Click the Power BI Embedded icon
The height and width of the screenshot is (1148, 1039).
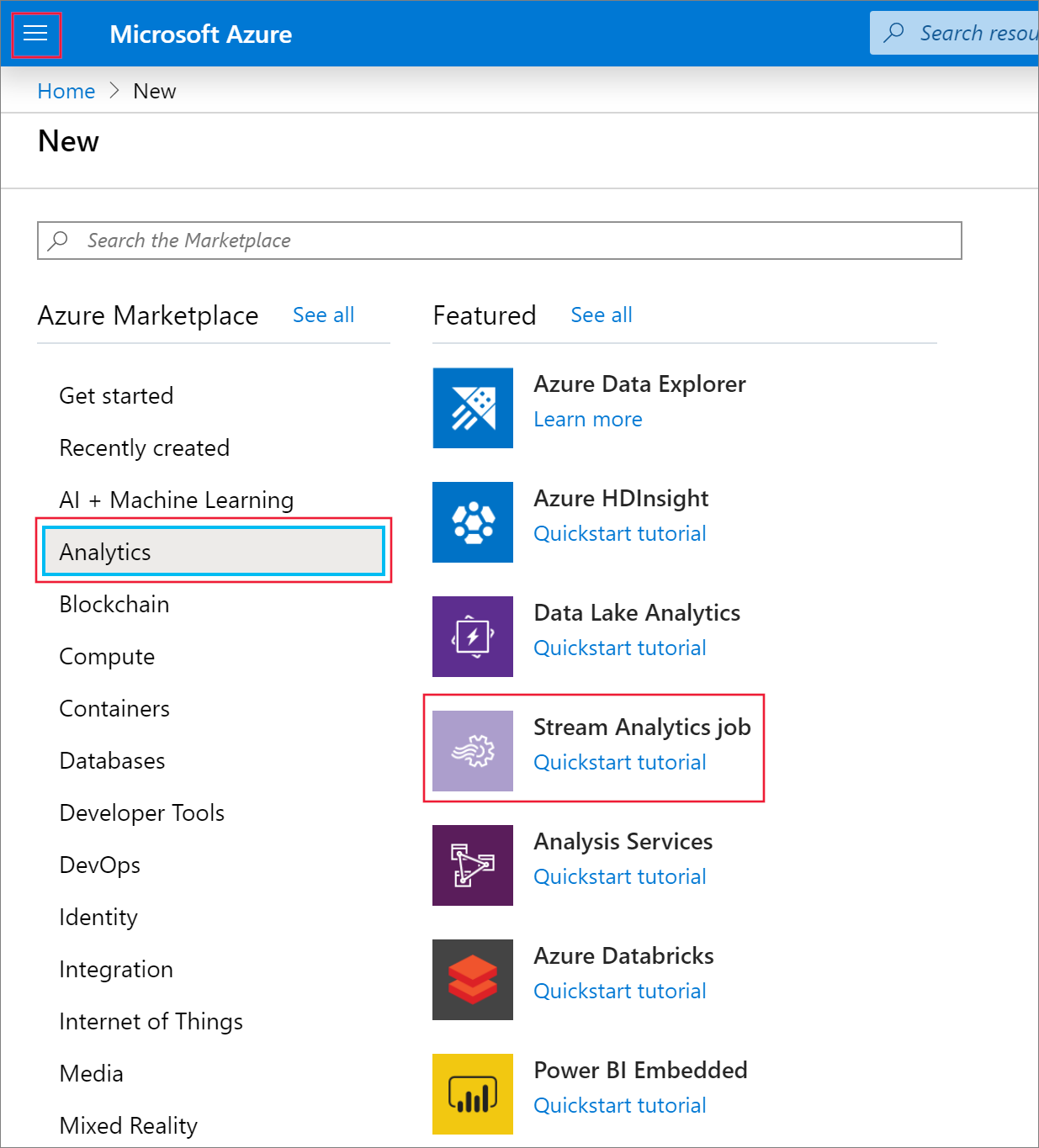tap(473, 1094)
